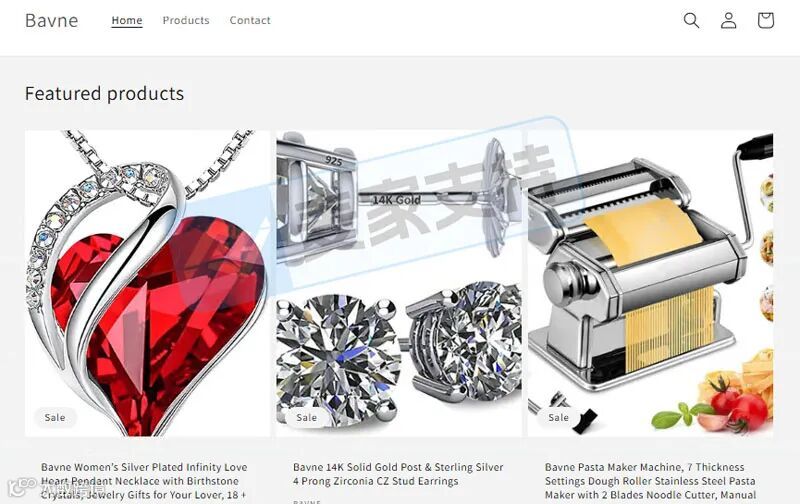The height and width of the screenshot is (504, 800).
Task: Open the Bavne Pasta Maker Machine link
Action: pos(651,481)
